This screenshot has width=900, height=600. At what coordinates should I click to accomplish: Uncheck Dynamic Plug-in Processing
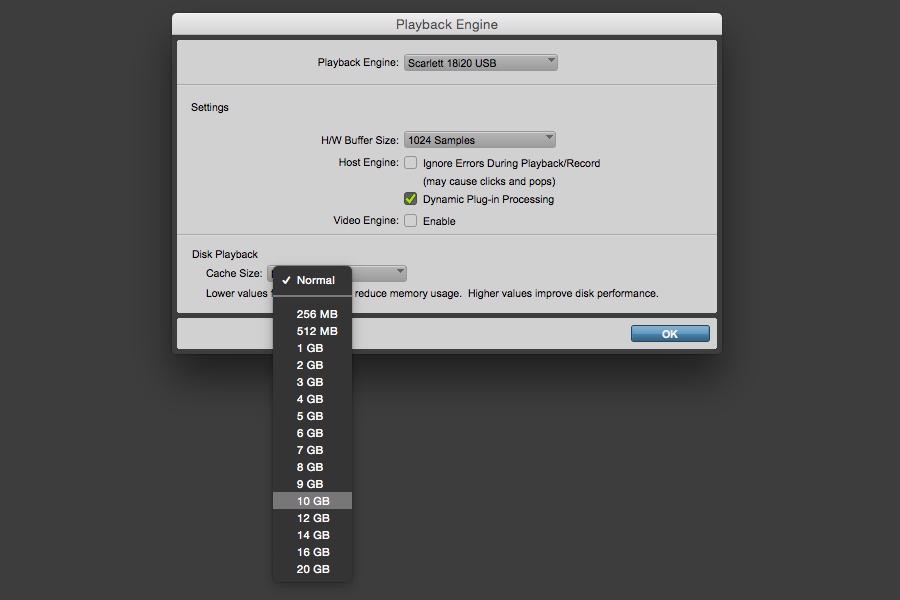pos(410,199)
